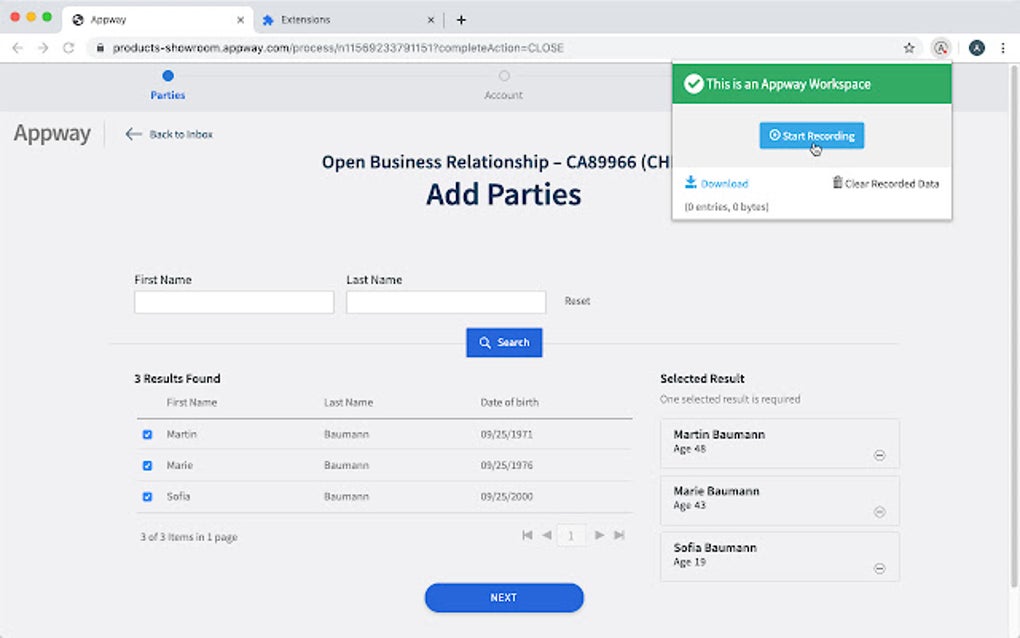The height and width of the screenshot is (638, 1020).
Task: Open the browser profile avatar menu
Action: tap(976, 47)
